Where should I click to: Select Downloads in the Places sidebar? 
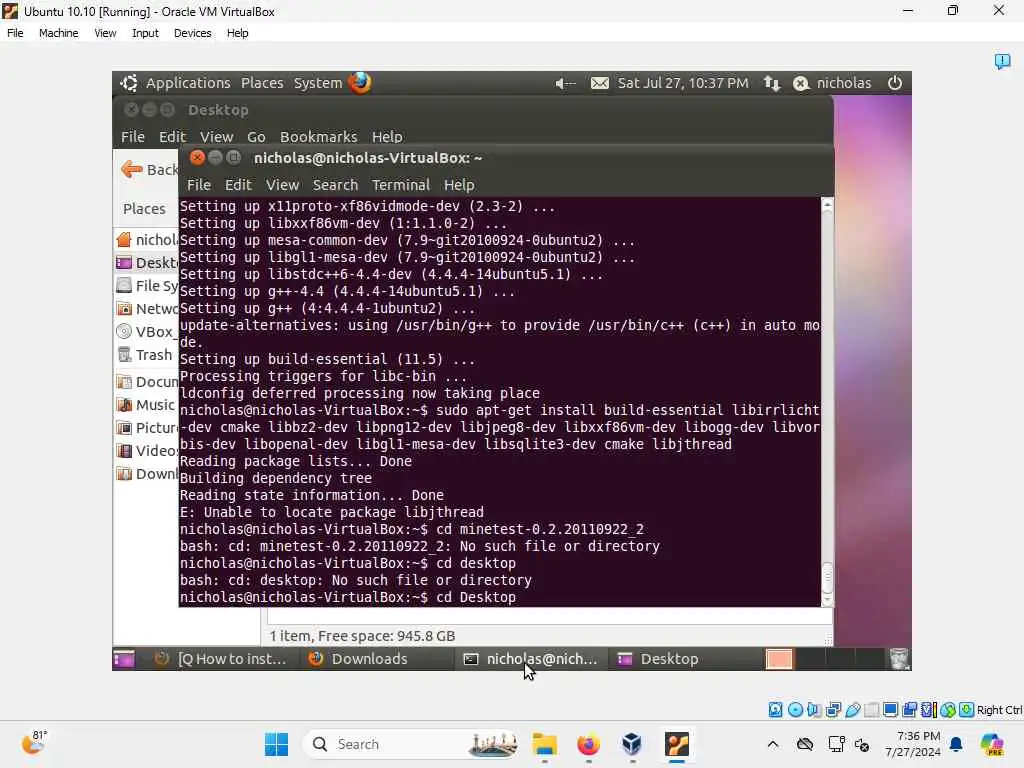(x=147, y=473)
